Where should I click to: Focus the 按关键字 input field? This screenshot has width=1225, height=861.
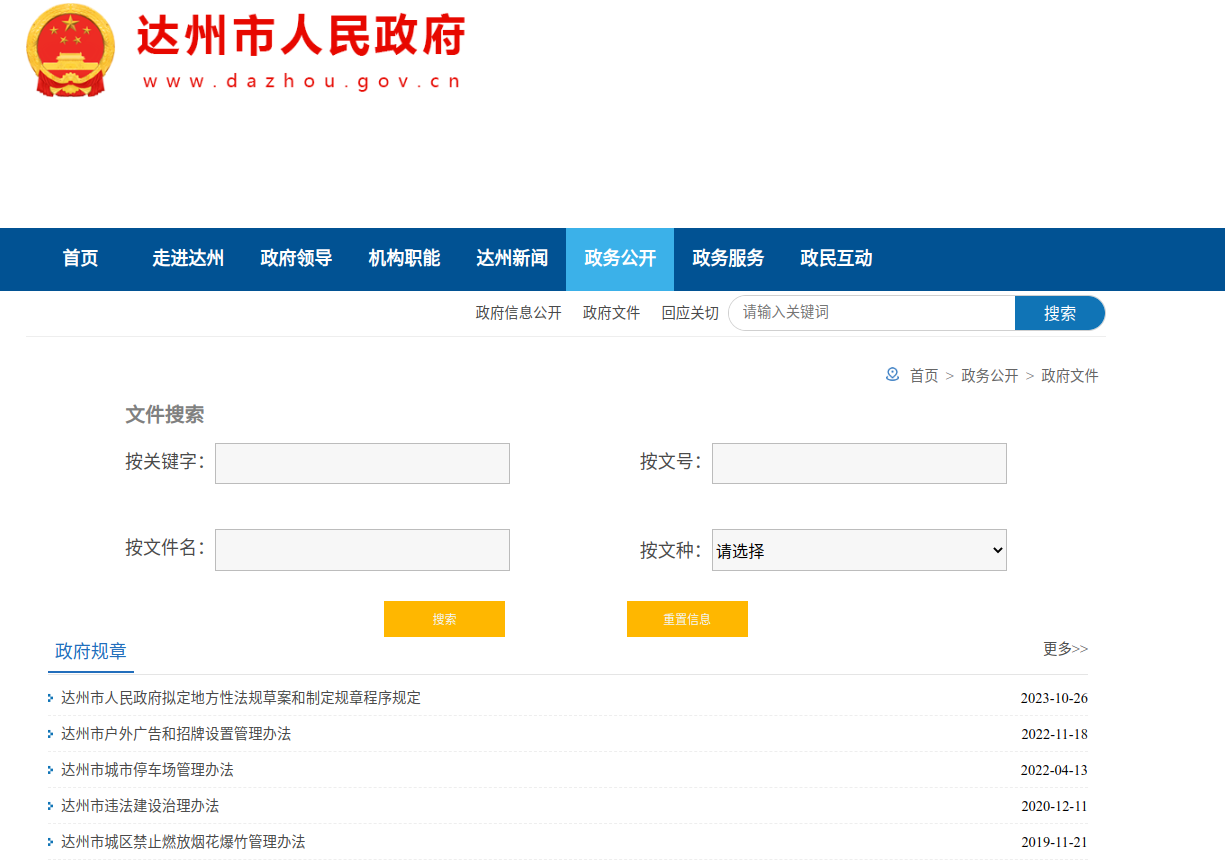[362, 464]
